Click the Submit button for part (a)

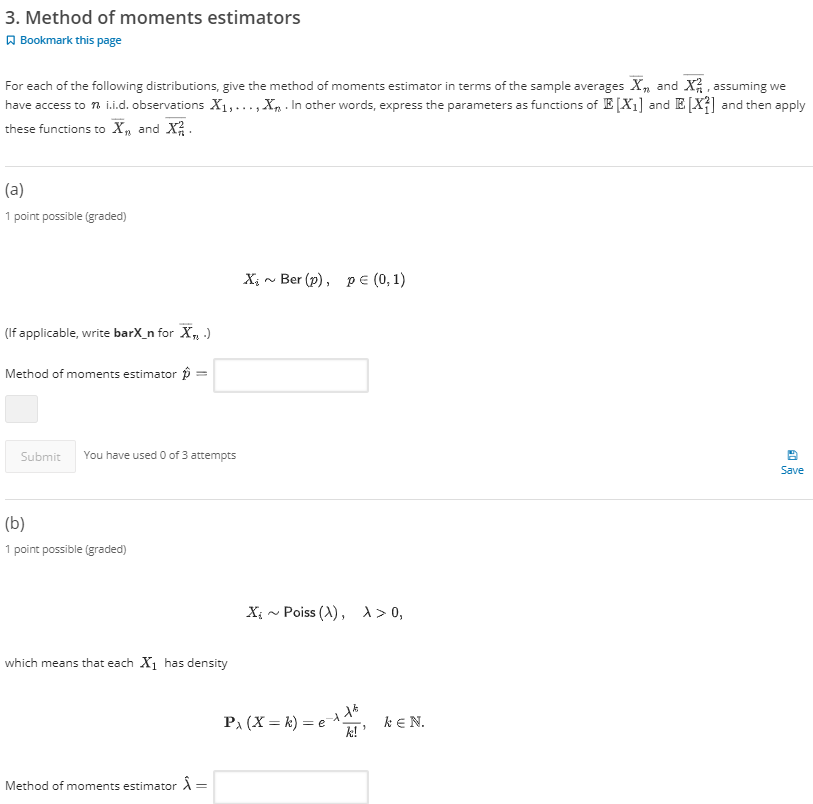click(x=39, y=456)
